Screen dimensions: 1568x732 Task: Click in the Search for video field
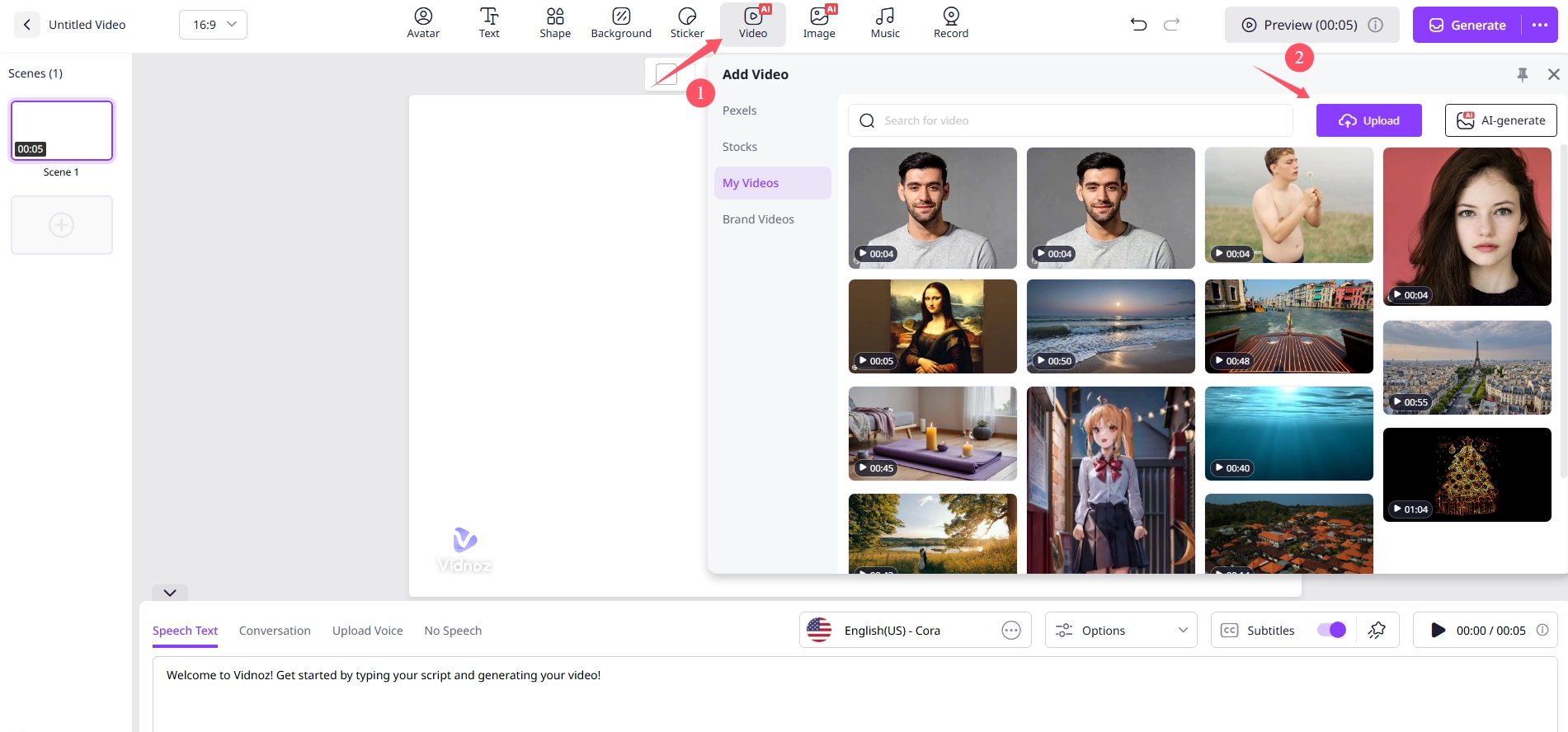click(x=1071, y=120)
